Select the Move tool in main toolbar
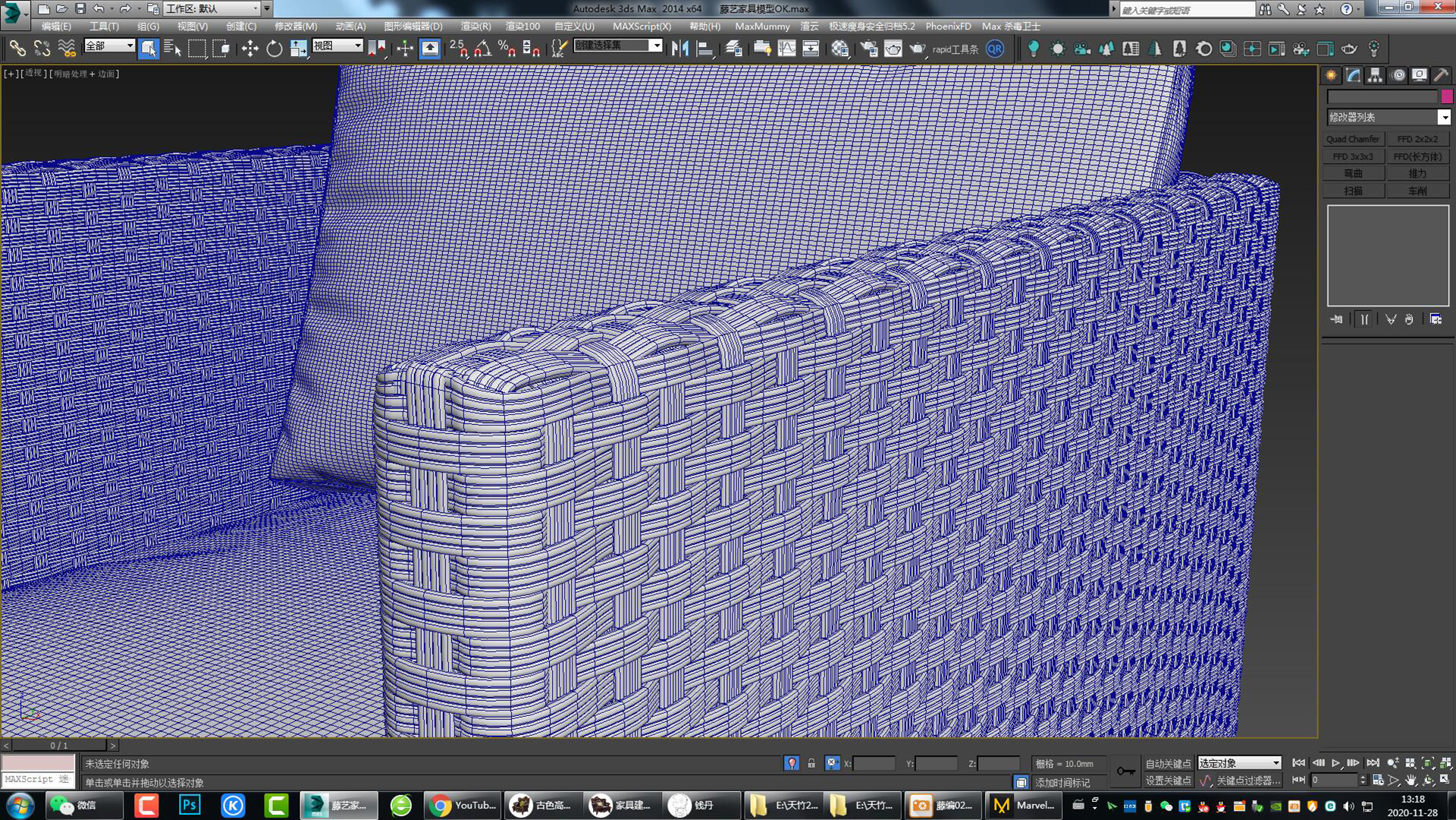Viewport: 1456px width, 820px height. [x=249, y=49]
